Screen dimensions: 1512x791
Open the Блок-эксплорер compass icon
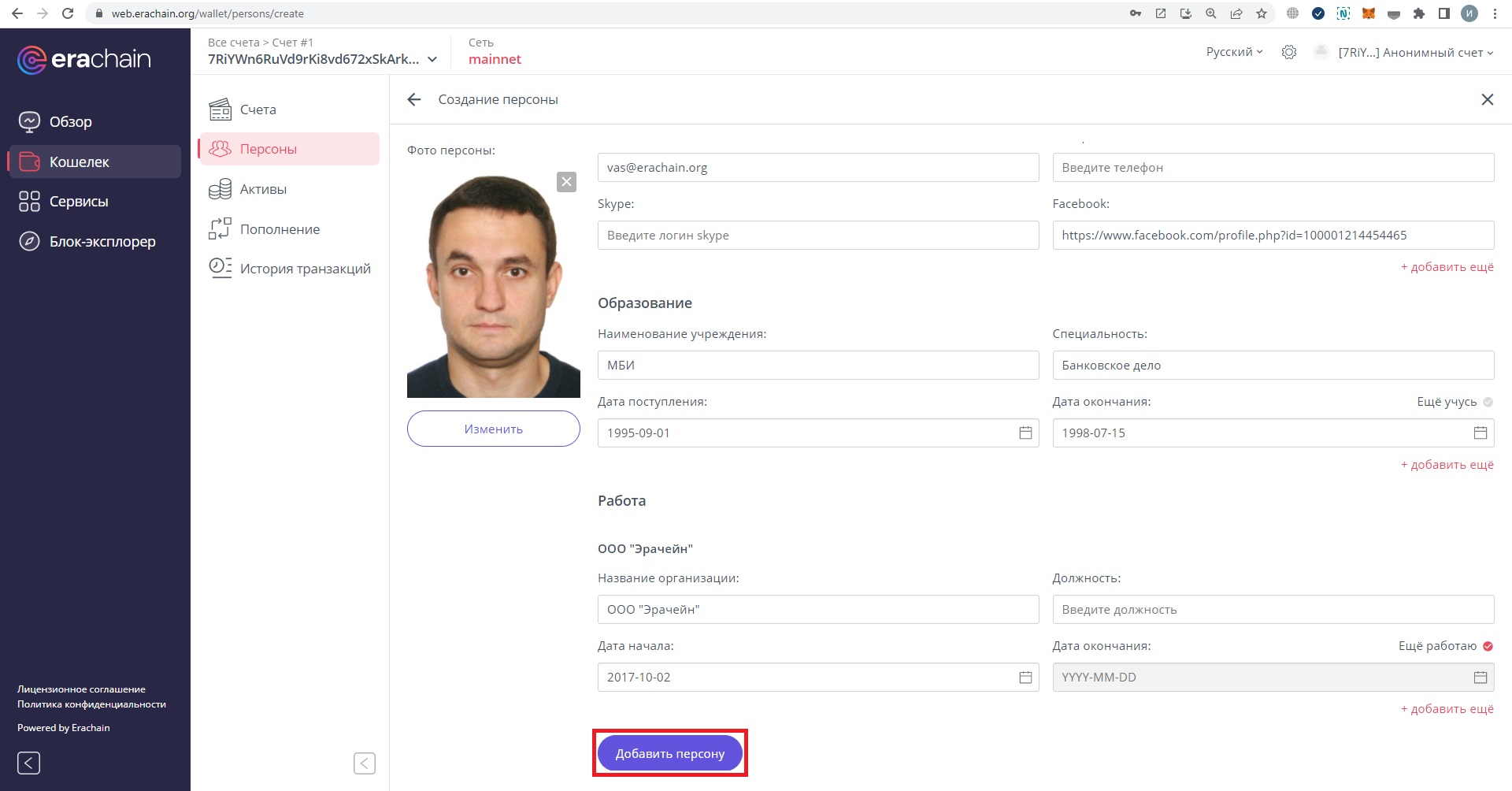pos(28,241)
